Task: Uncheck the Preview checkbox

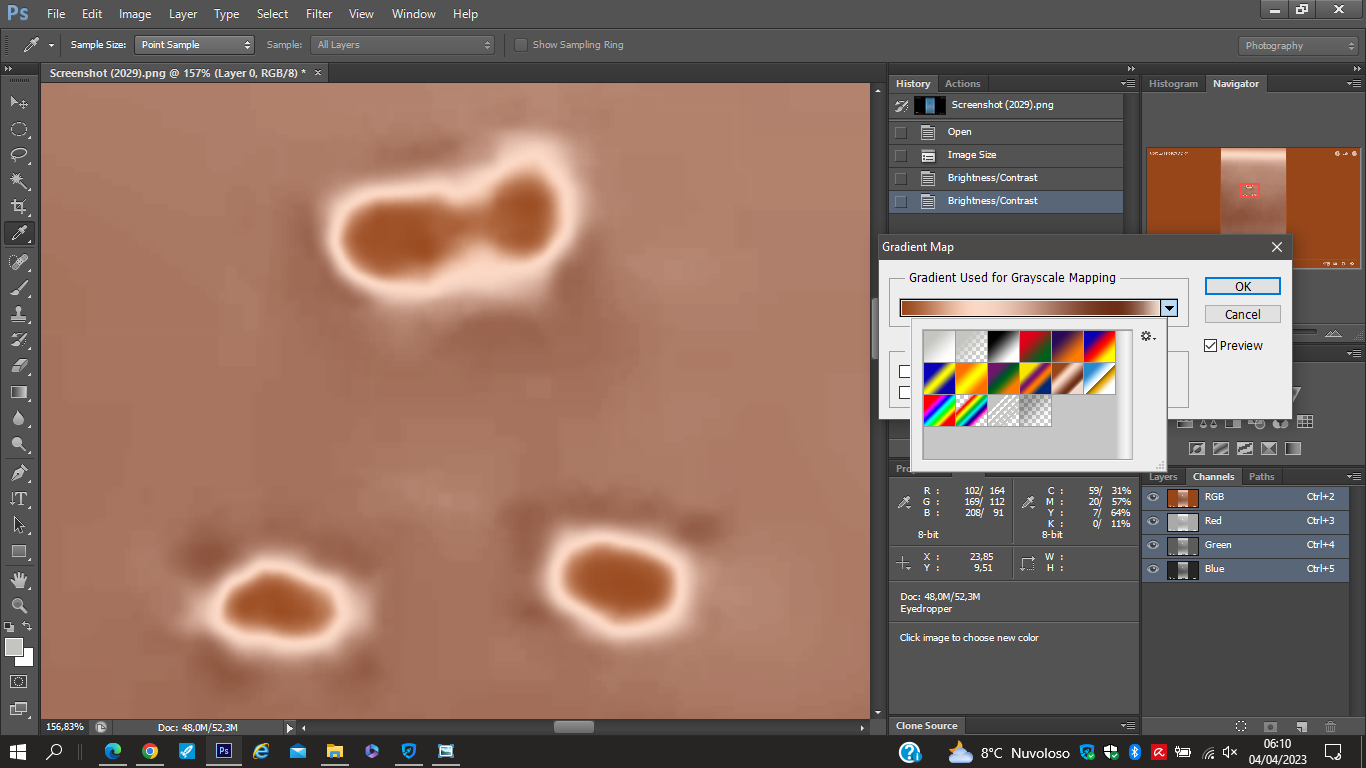Action: [1211, 346]
